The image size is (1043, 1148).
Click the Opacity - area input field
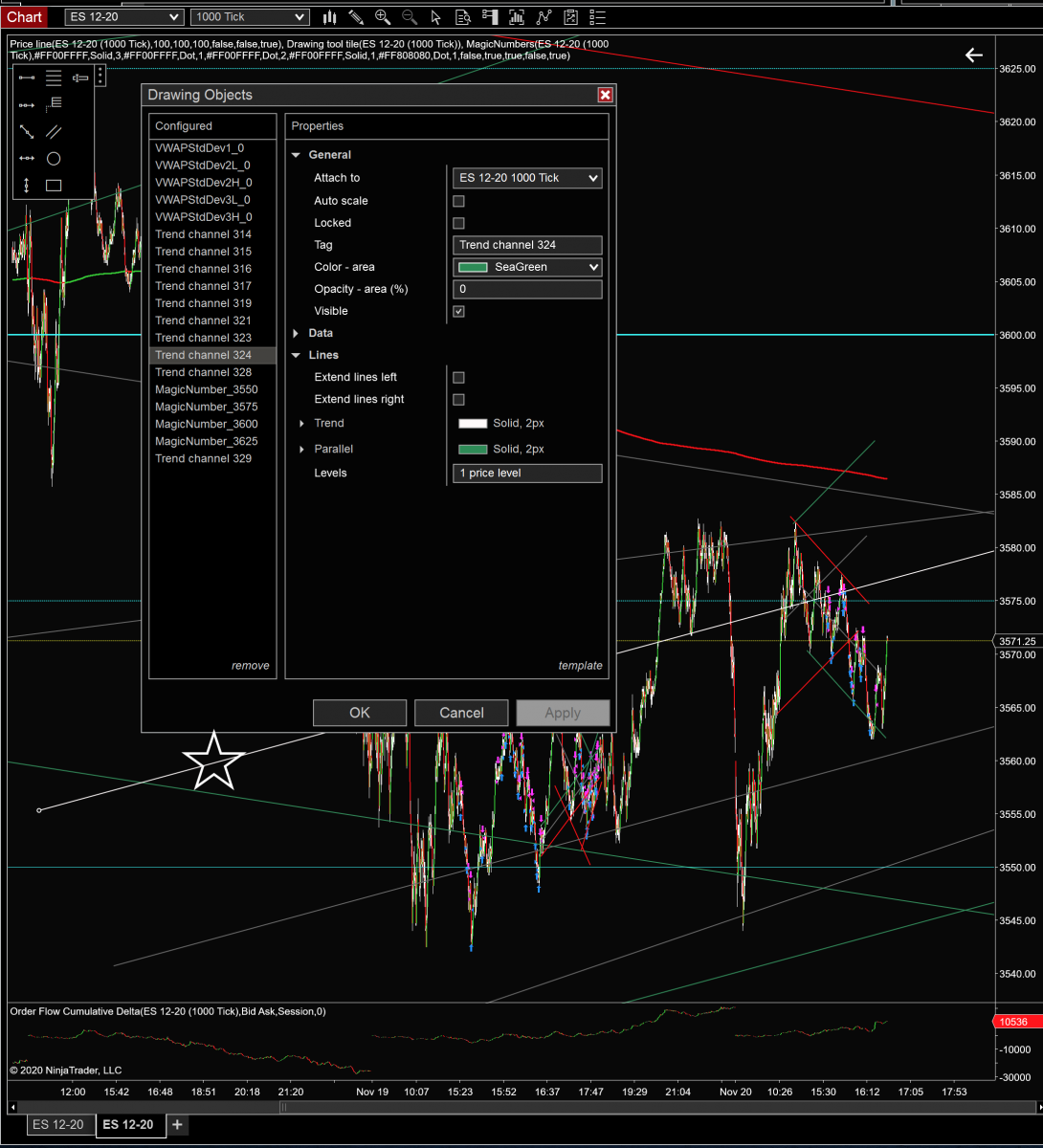pyautogui.click(x=527, y=289)
